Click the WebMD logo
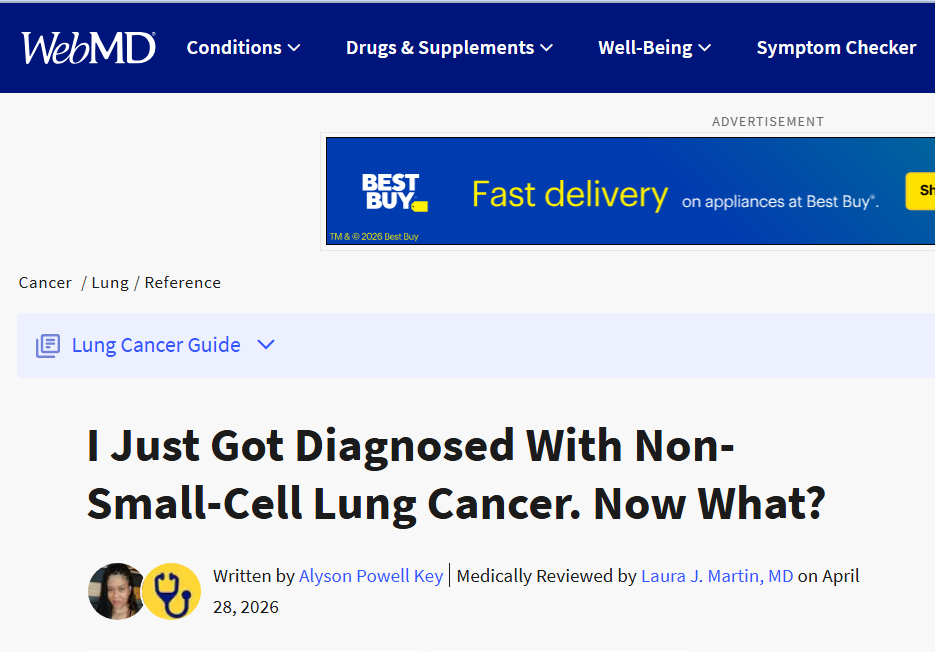 (x=88, y=48)
